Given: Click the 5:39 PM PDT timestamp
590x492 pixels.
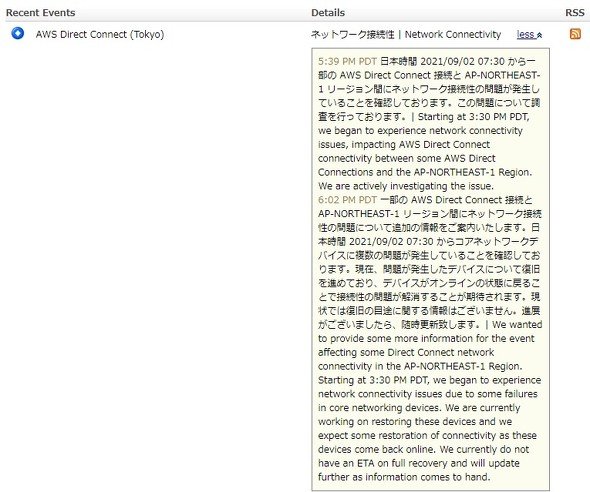Looking at the screenshot, I should coord(347,61).
